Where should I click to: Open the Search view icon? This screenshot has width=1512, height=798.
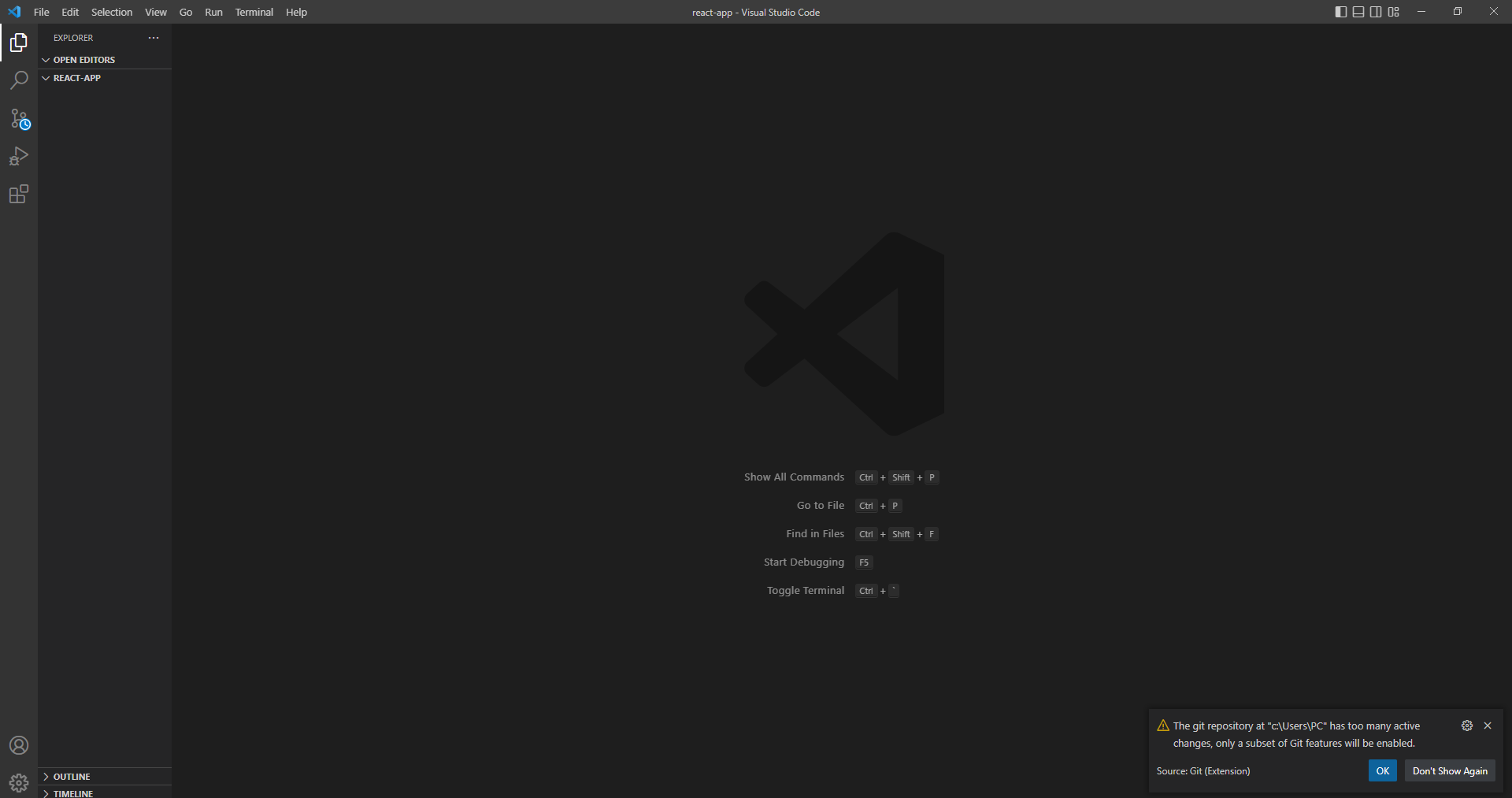point(19,80)
